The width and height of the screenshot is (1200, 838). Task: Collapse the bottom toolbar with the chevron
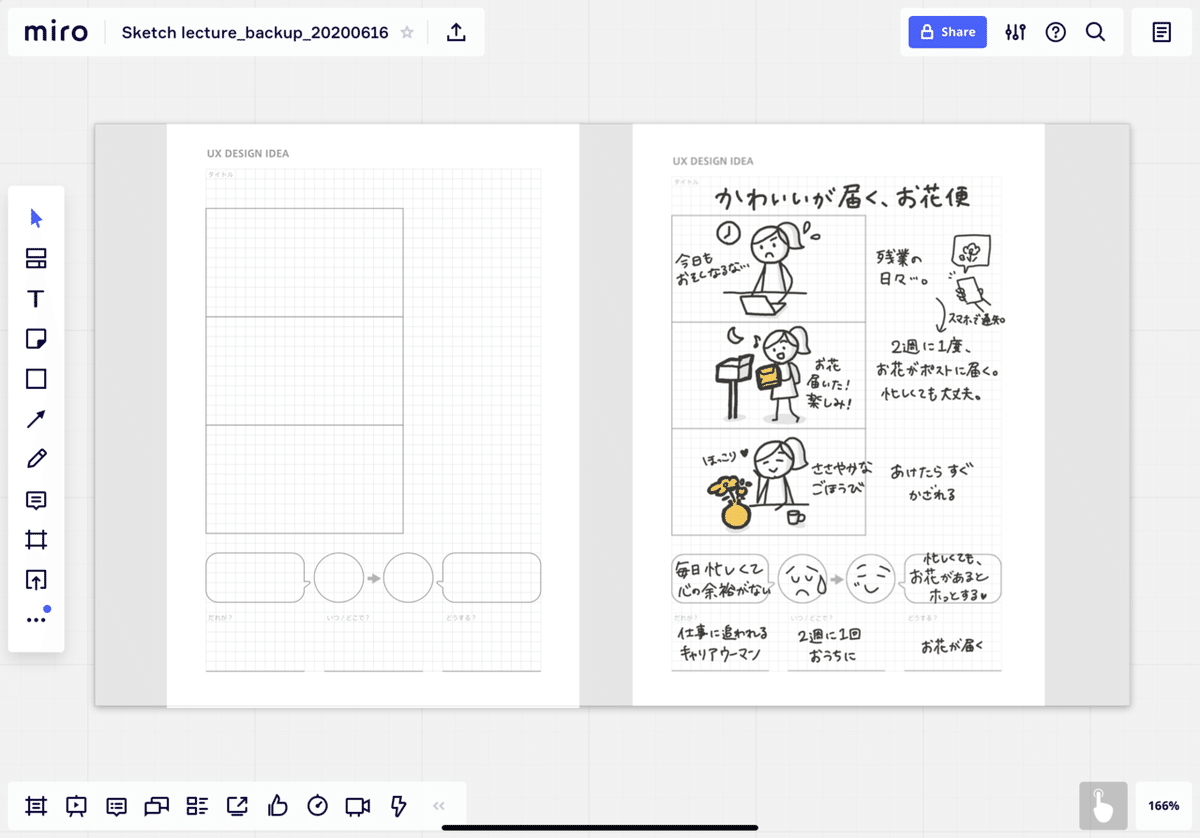(438, 805)
